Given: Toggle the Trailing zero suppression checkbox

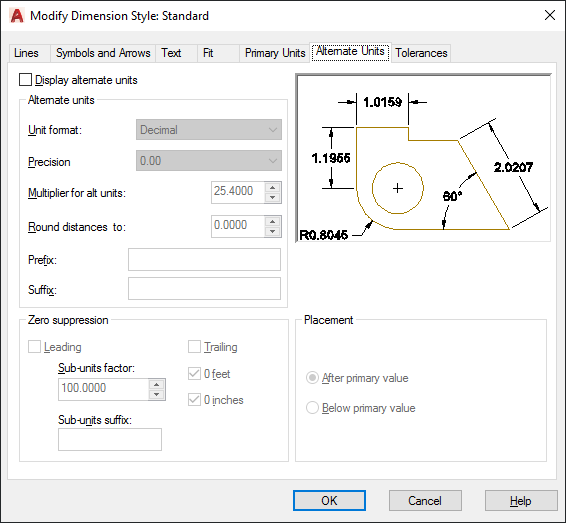Looking at the screenshot, I should pyautogui.click(x=194, y=347).
